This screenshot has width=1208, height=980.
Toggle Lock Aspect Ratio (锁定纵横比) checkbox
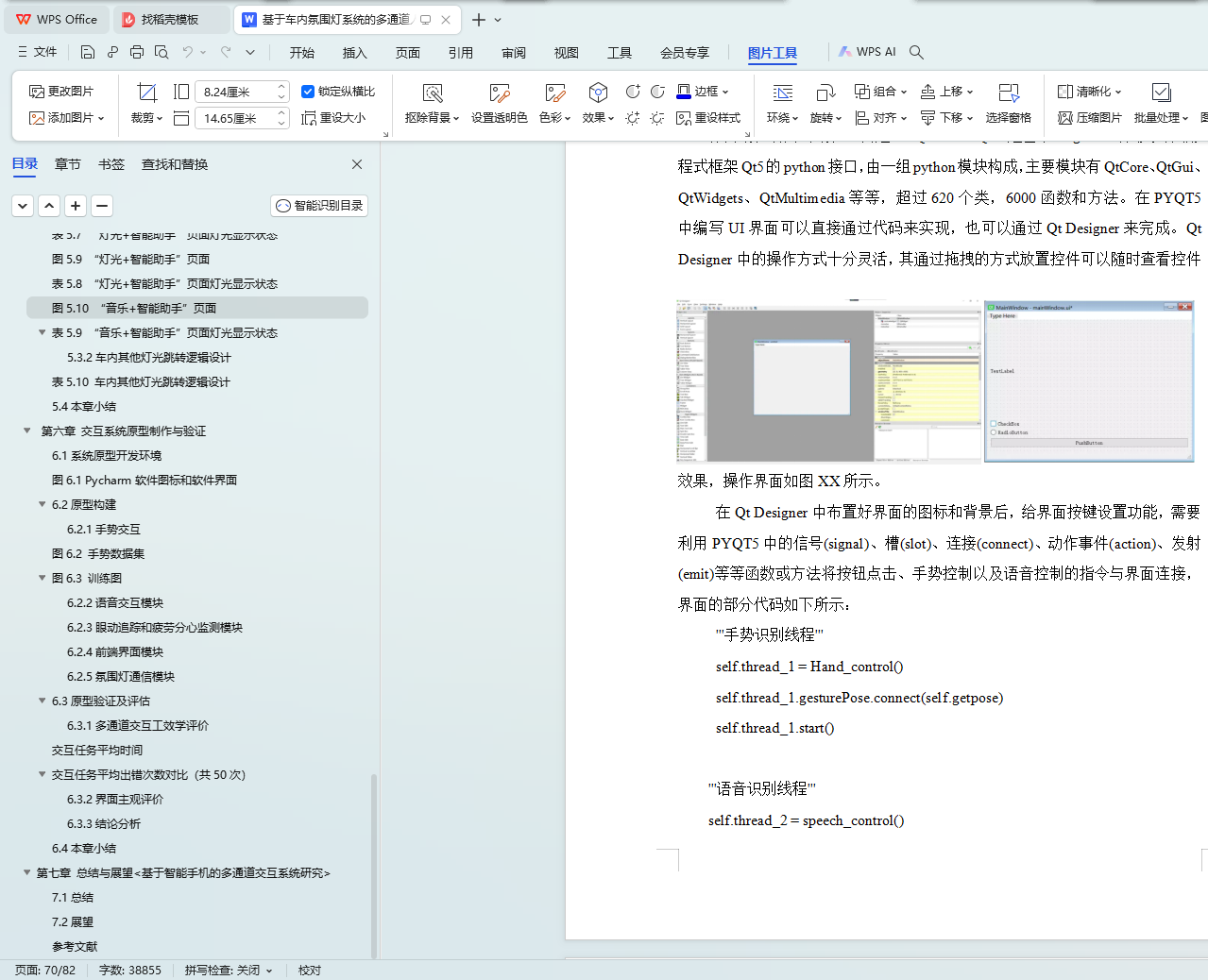point(308,92)
